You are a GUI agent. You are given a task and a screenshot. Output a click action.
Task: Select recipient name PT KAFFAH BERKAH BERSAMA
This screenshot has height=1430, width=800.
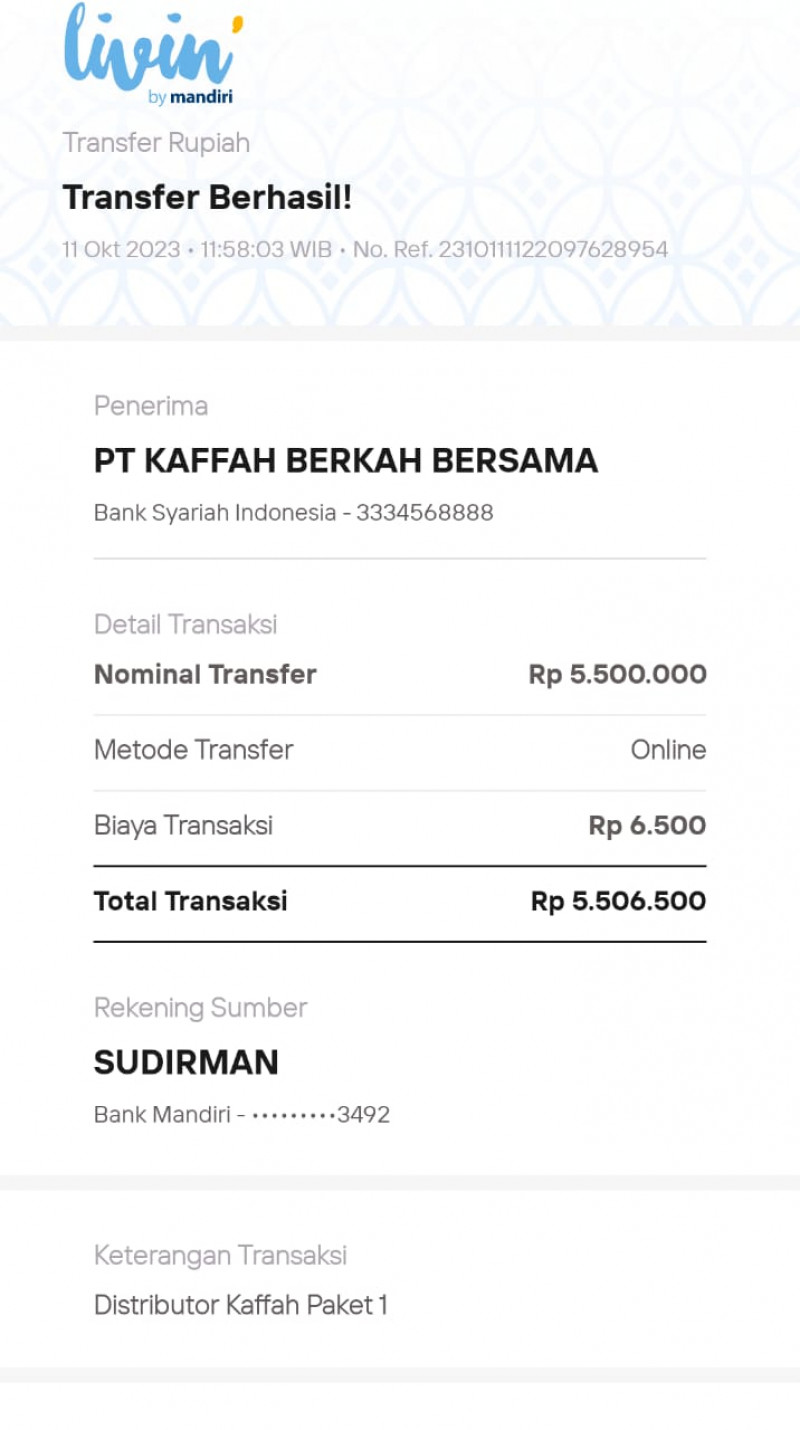tap(346, 461)
